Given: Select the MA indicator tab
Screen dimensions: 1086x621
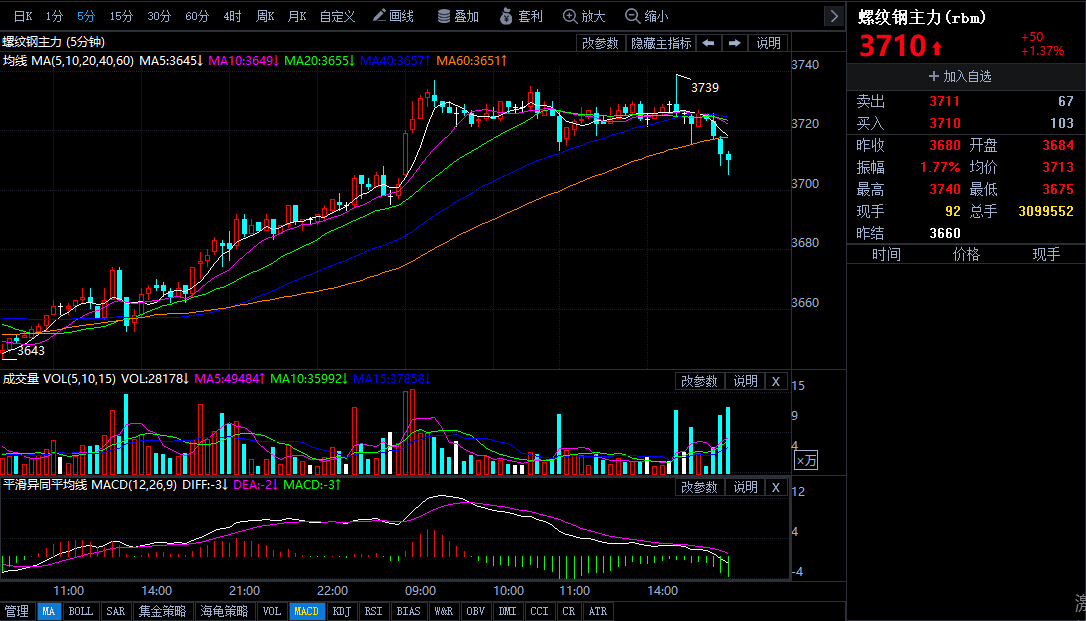Looking at the screenshot, I should [48, 611].
